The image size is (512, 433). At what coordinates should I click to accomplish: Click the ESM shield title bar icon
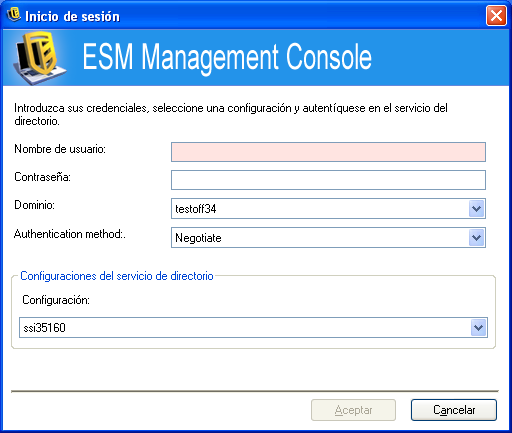(14, 15)
